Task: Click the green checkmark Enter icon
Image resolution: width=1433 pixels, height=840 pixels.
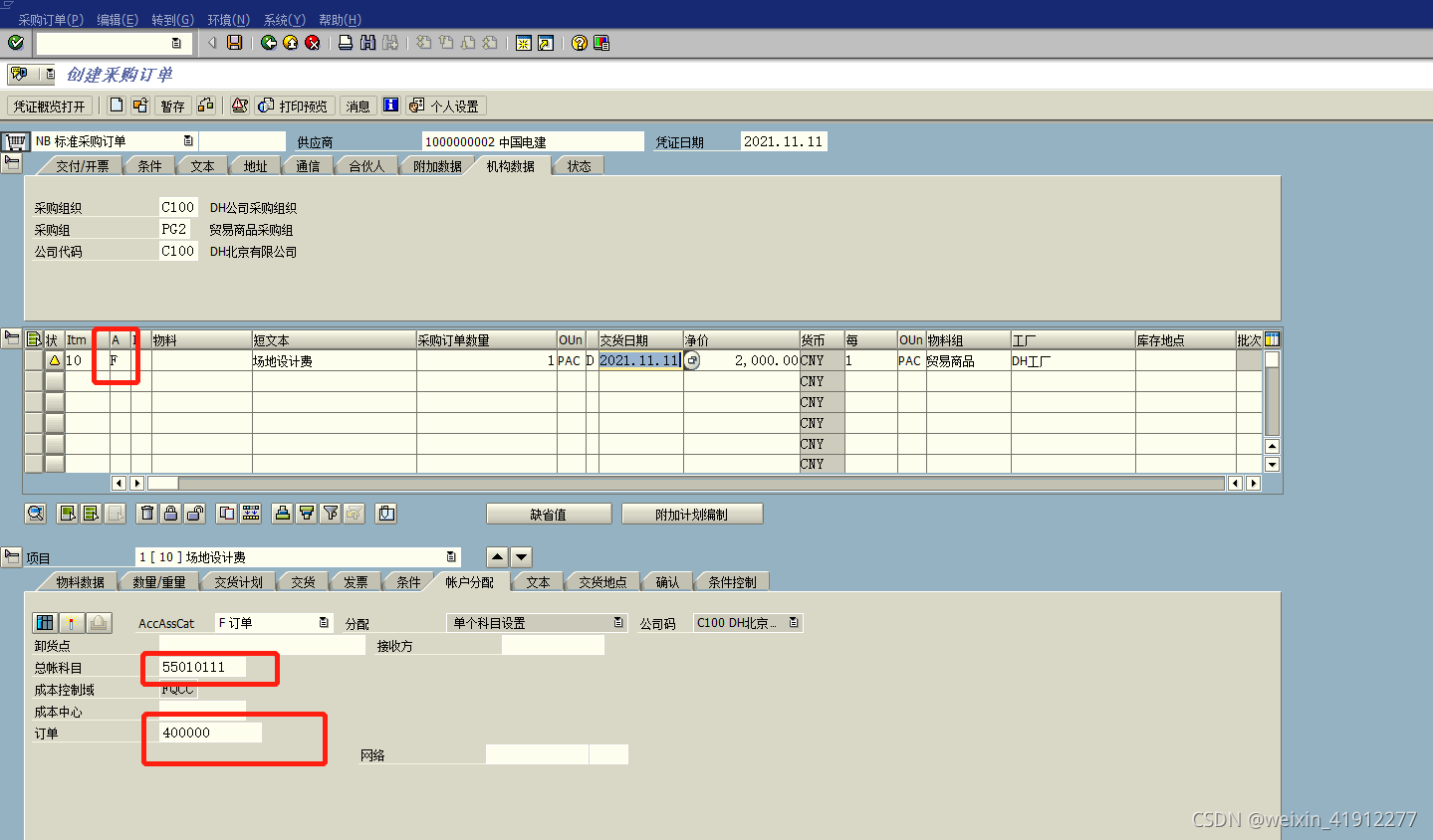Action: point(16,43)
